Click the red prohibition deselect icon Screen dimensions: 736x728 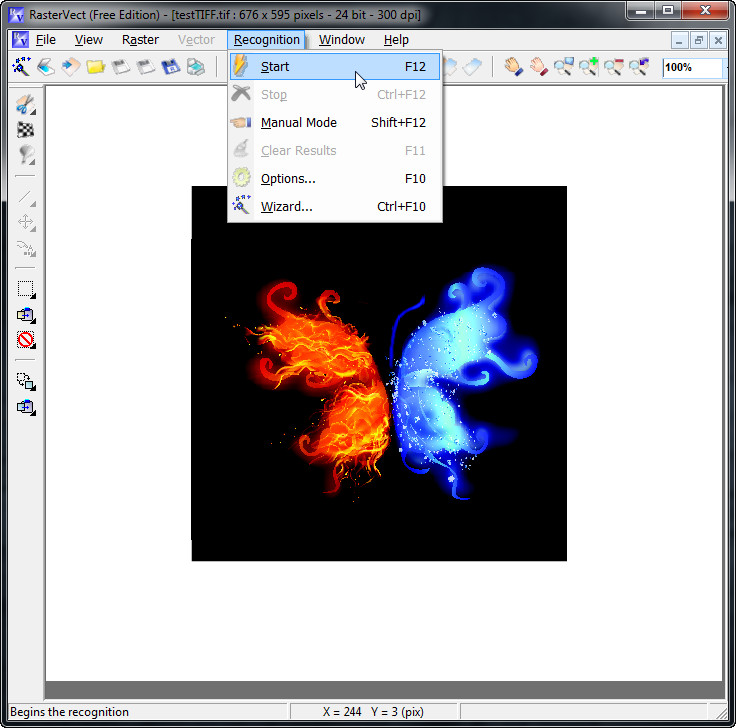(x=26, y=339)
